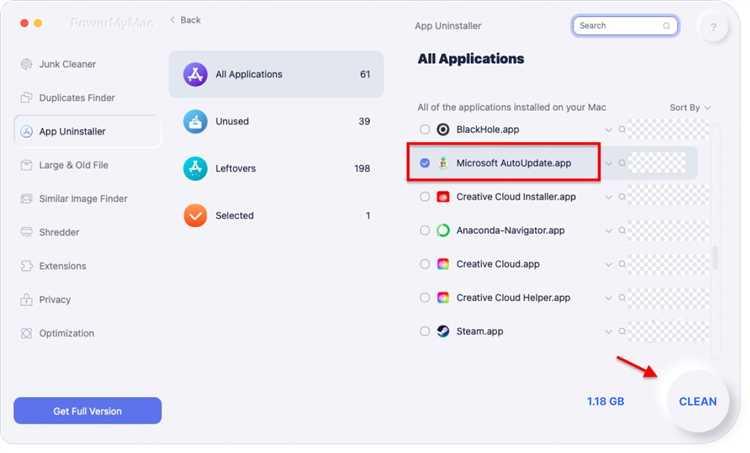
Task: Check the BlackHole.app checkbox
Action: click(424, 130)
